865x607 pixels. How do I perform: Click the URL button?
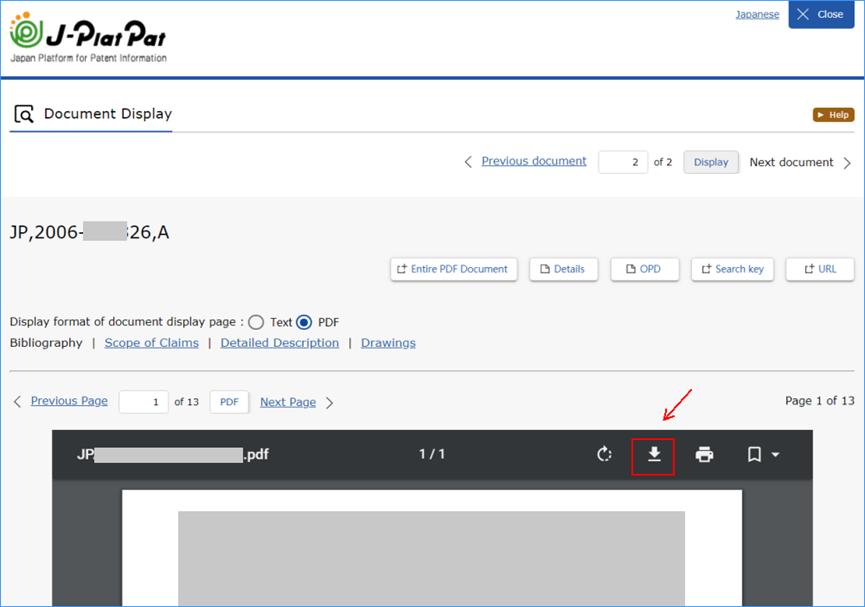(x=820, y=269)
